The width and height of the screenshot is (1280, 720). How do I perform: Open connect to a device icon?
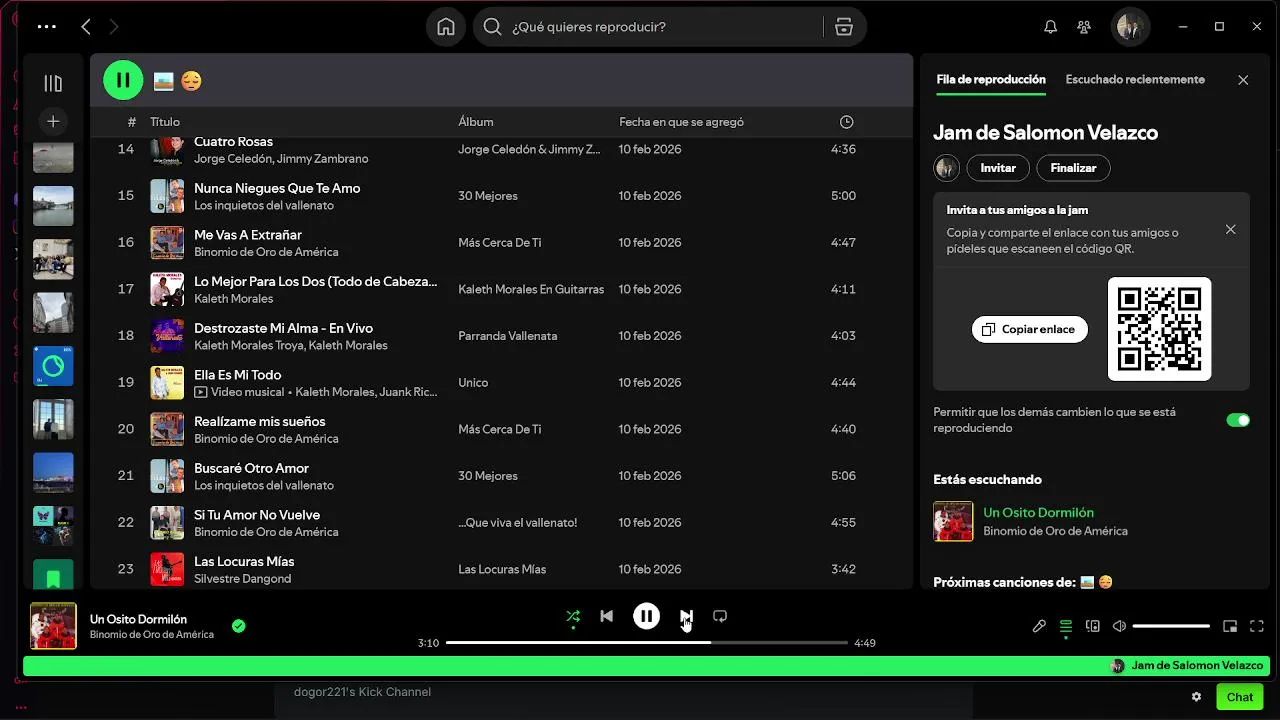(1093, 626)
